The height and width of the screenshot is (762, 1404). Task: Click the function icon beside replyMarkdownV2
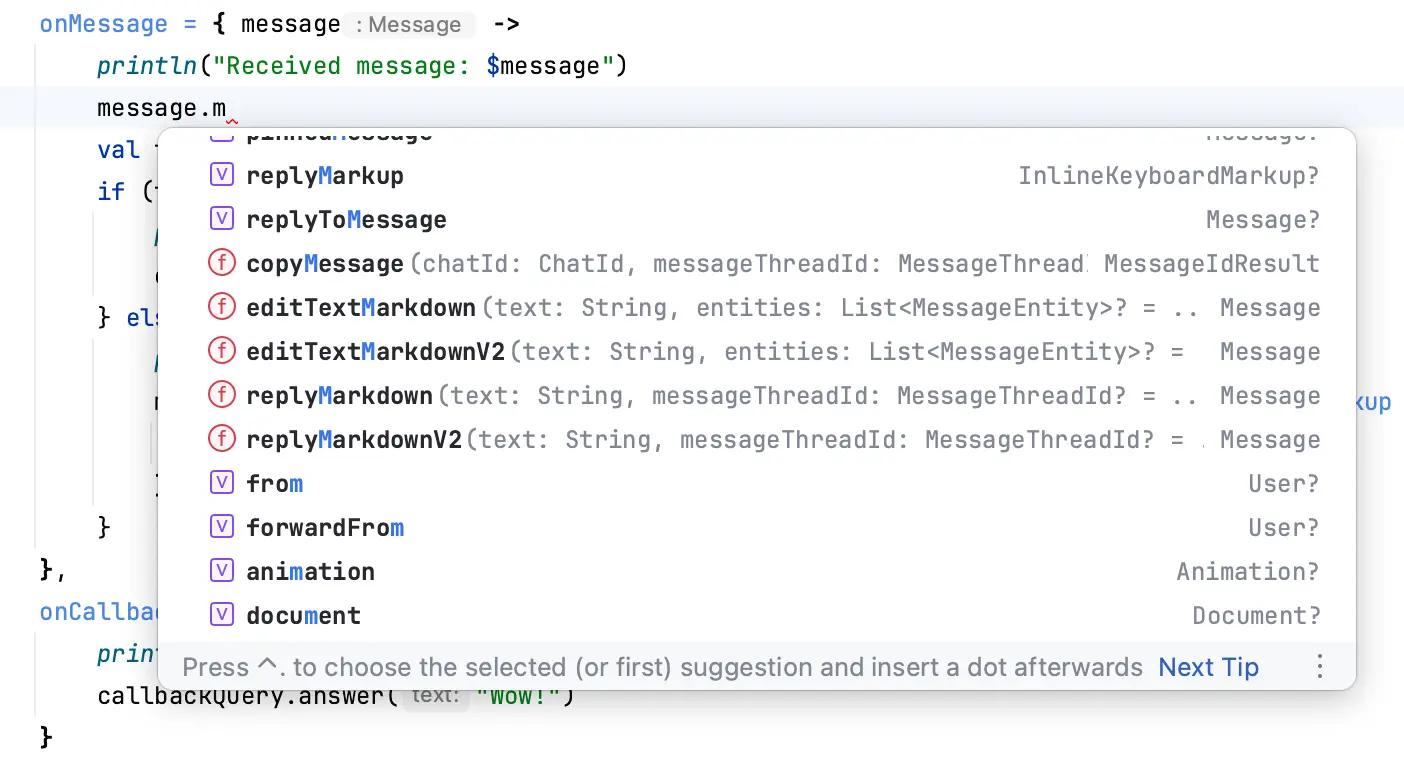point(221,438)
